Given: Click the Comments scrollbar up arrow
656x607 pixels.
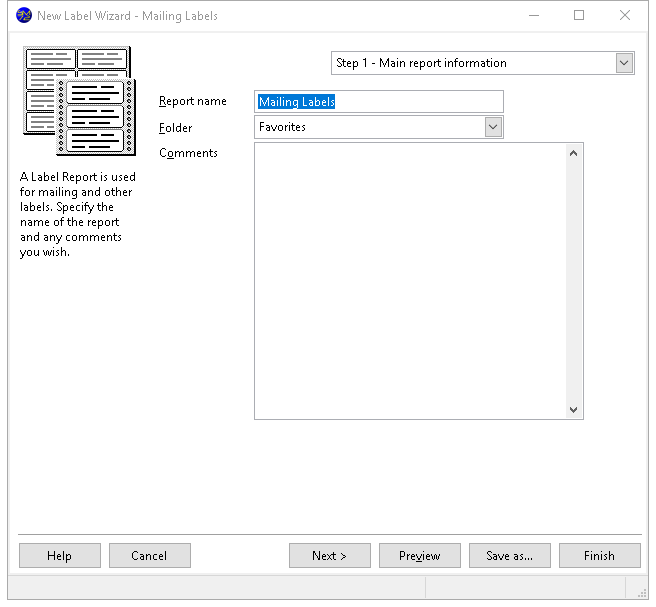Looking at the screenshot, I should (x=574, y=154).
